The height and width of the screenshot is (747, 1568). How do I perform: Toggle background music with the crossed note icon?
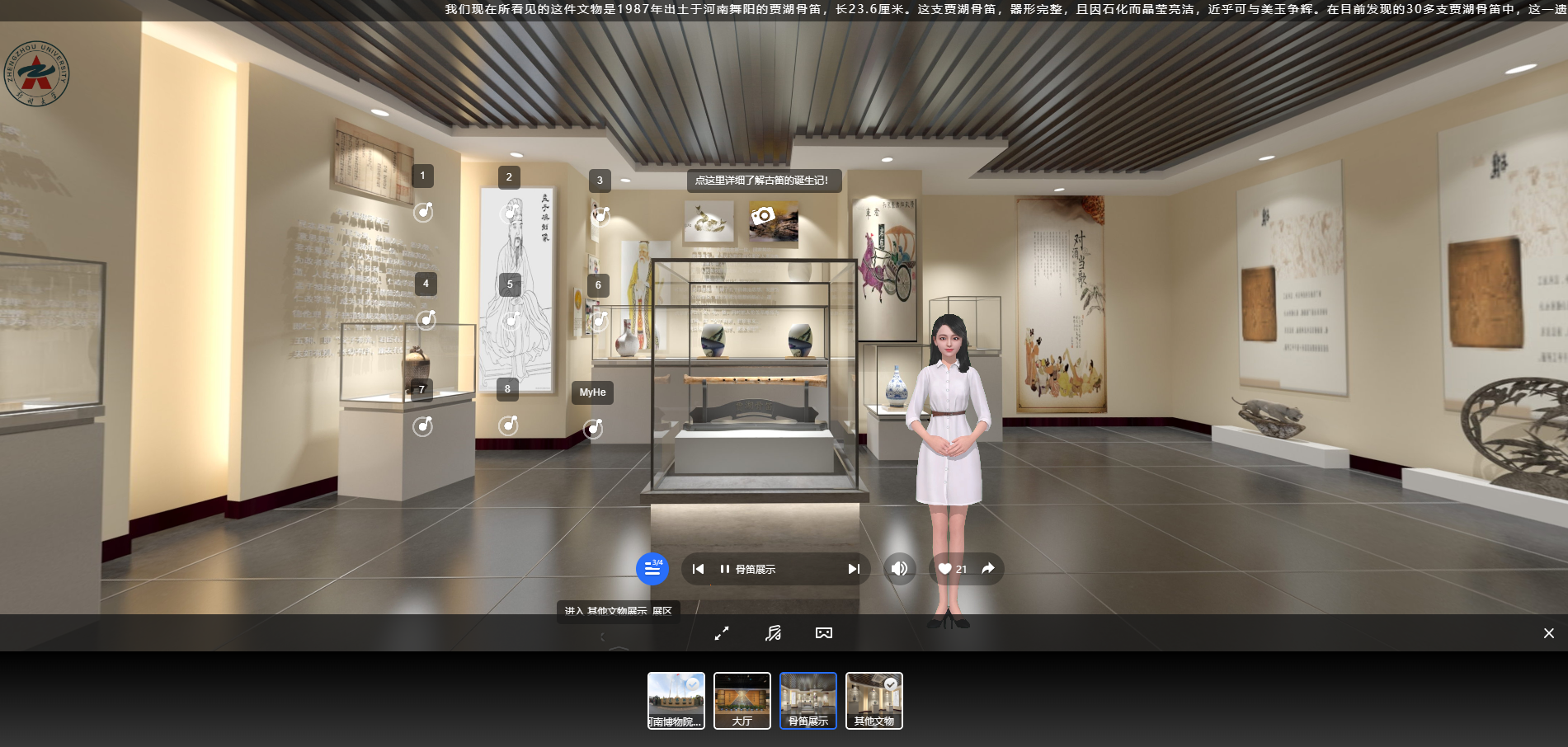click(x=773, y=633)
